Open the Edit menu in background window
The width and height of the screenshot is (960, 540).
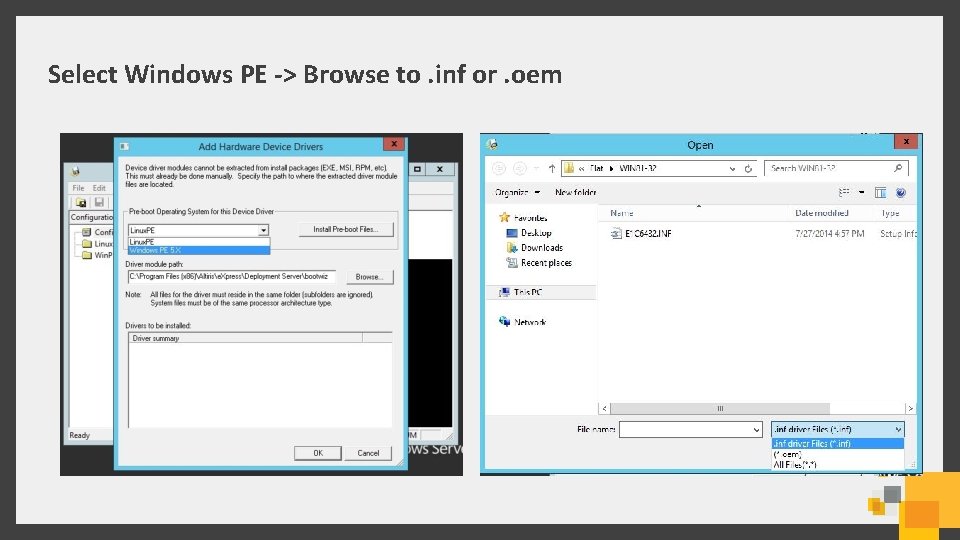click(x=99, y=188)
